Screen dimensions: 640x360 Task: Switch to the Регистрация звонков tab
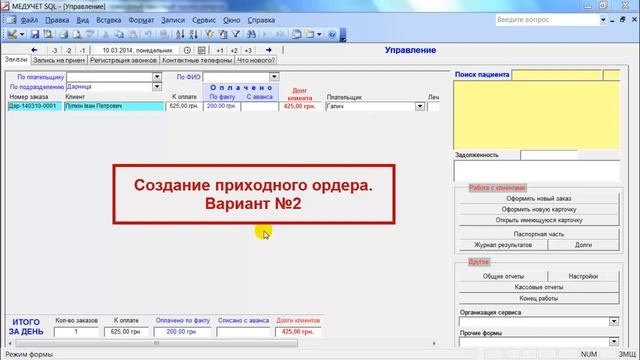(x=123, y=60)
